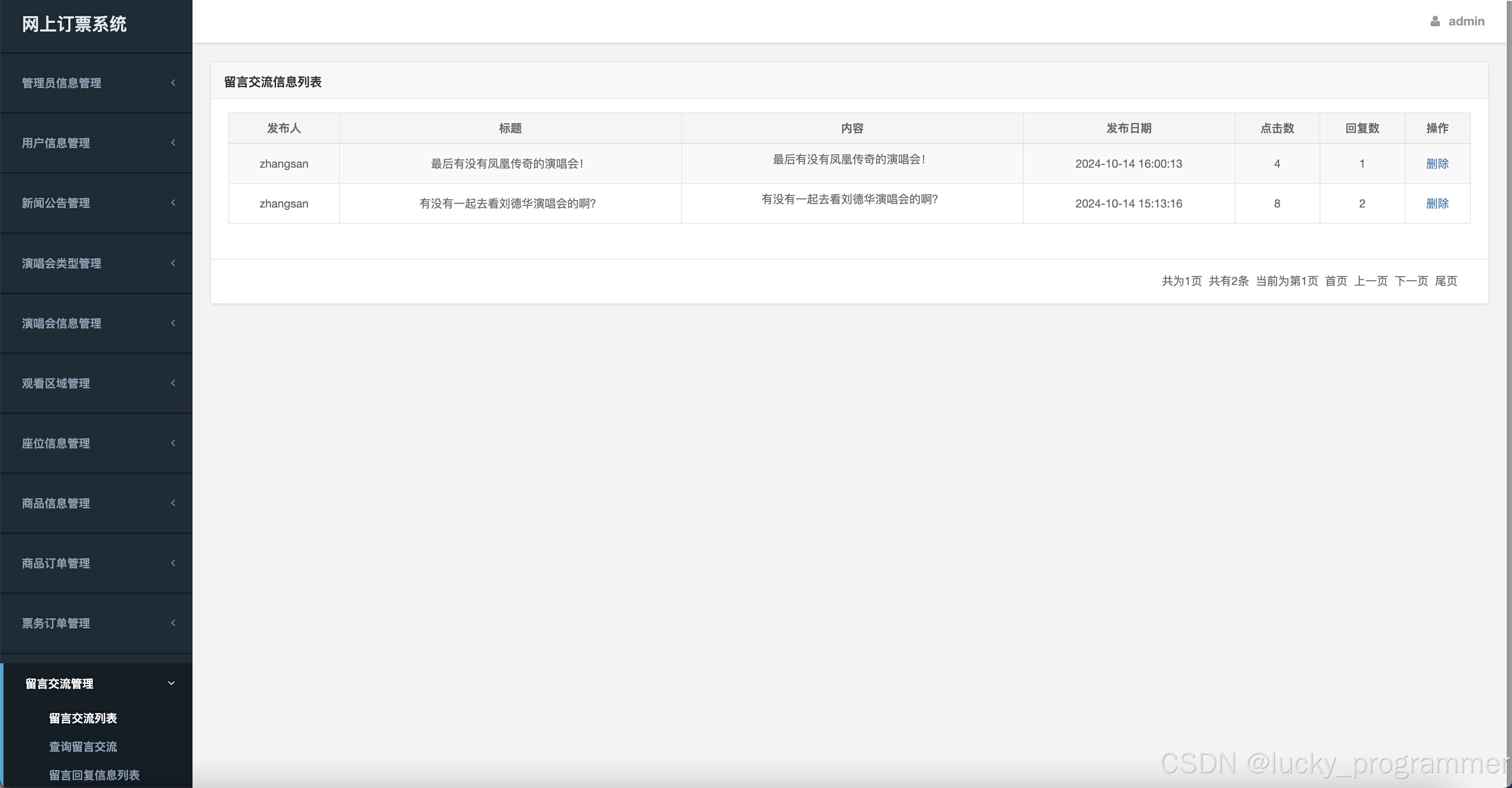Image resolution: width=1512 pixels, height=788 pixels.
Task: Open 查询留言交流 submenu item
Action: pos(83,746)
